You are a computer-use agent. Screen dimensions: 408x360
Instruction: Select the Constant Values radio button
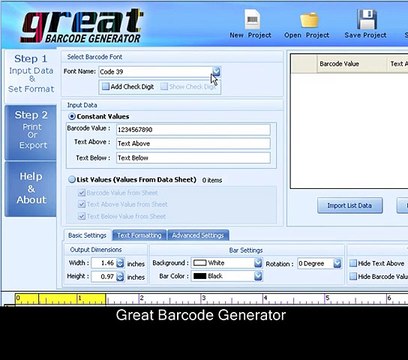72,117
